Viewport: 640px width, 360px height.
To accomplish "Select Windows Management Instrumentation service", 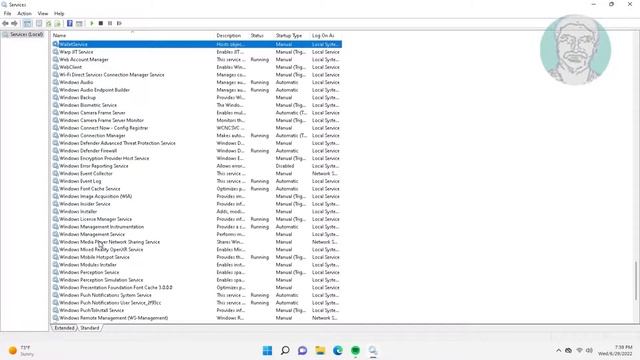I will (x=197, y=227).
